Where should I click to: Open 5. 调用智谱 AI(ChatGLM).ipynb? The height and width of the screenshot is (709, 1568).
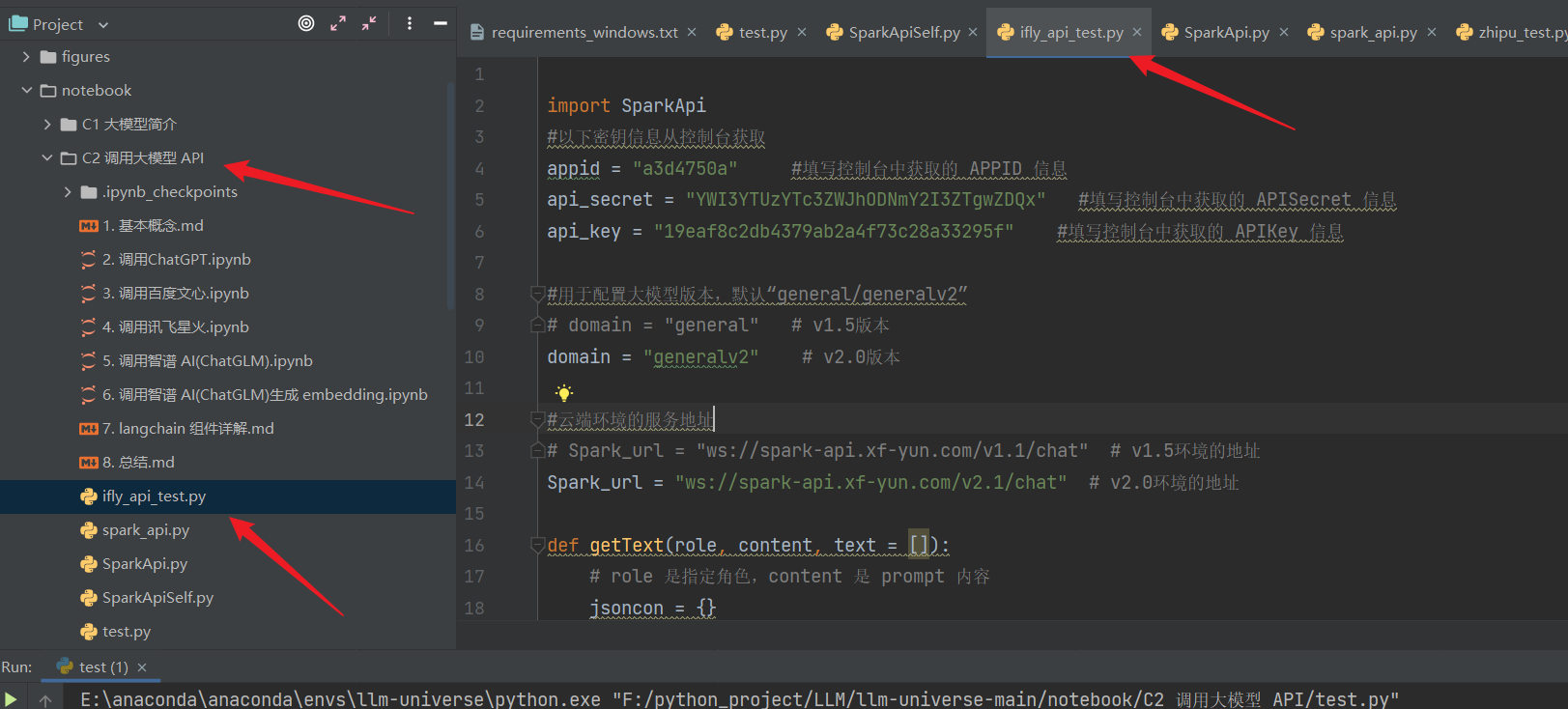pos(196,361)
